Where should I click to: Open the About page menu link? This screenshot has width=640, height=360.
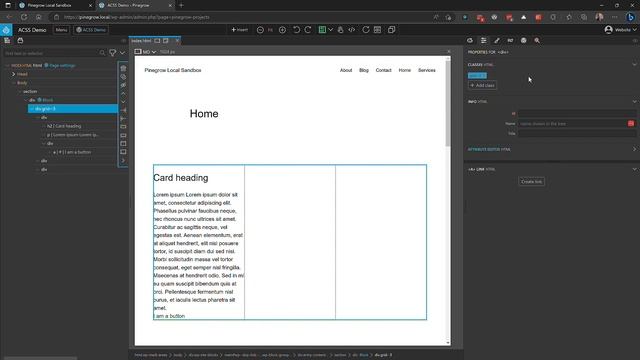tap(346, 70)
